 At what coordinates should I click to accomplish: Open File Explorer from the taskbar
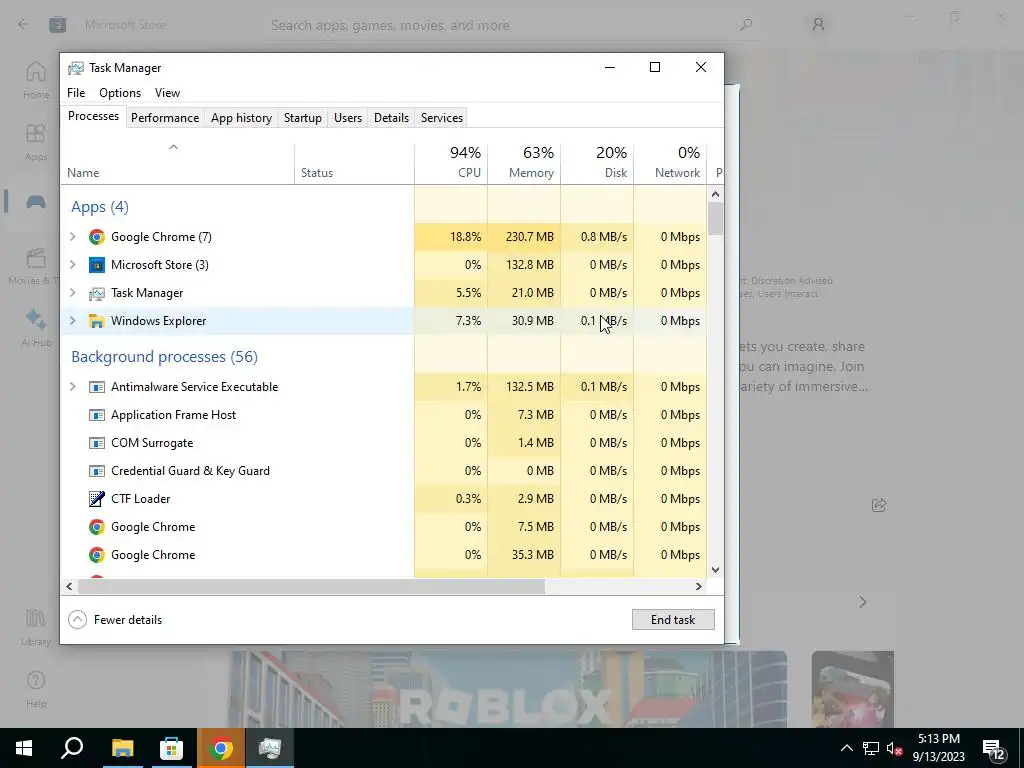(x=122, y=748)
